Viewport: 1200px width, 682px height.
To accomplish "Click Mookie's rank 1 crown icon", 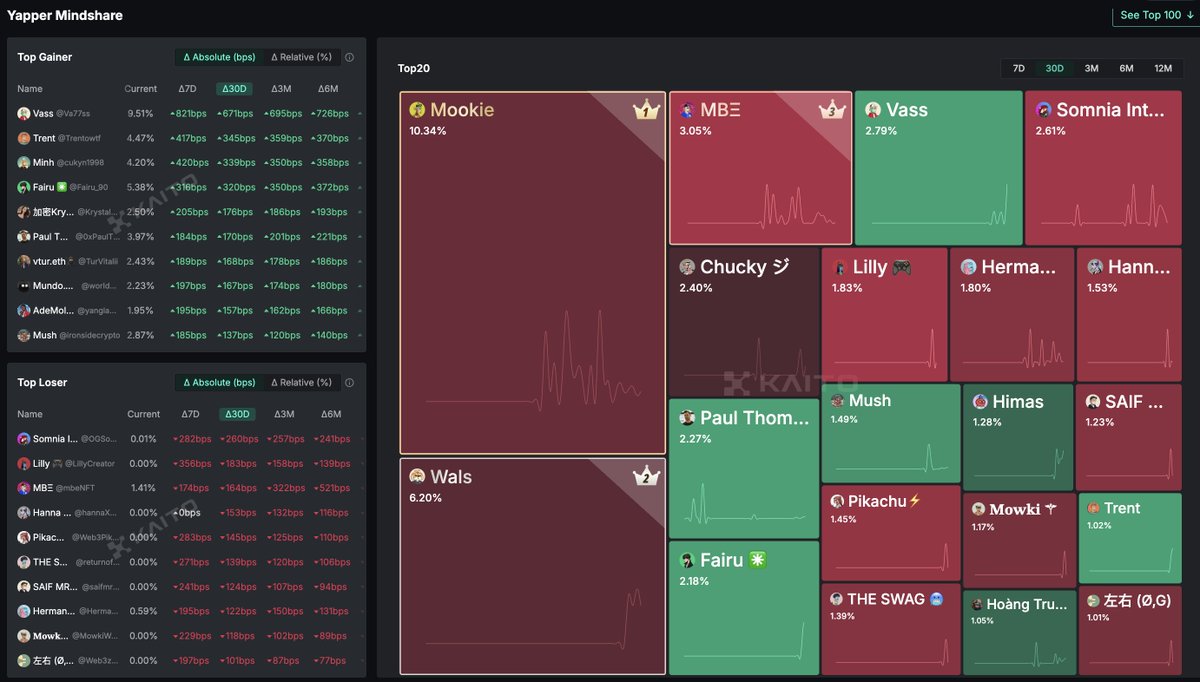I will click(x=646, y=109).
